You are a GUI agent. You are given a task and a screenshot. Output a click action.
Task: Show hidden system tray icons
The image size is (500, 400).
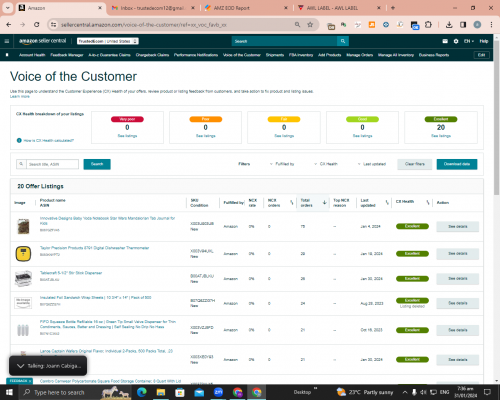(x=405, y=392)
